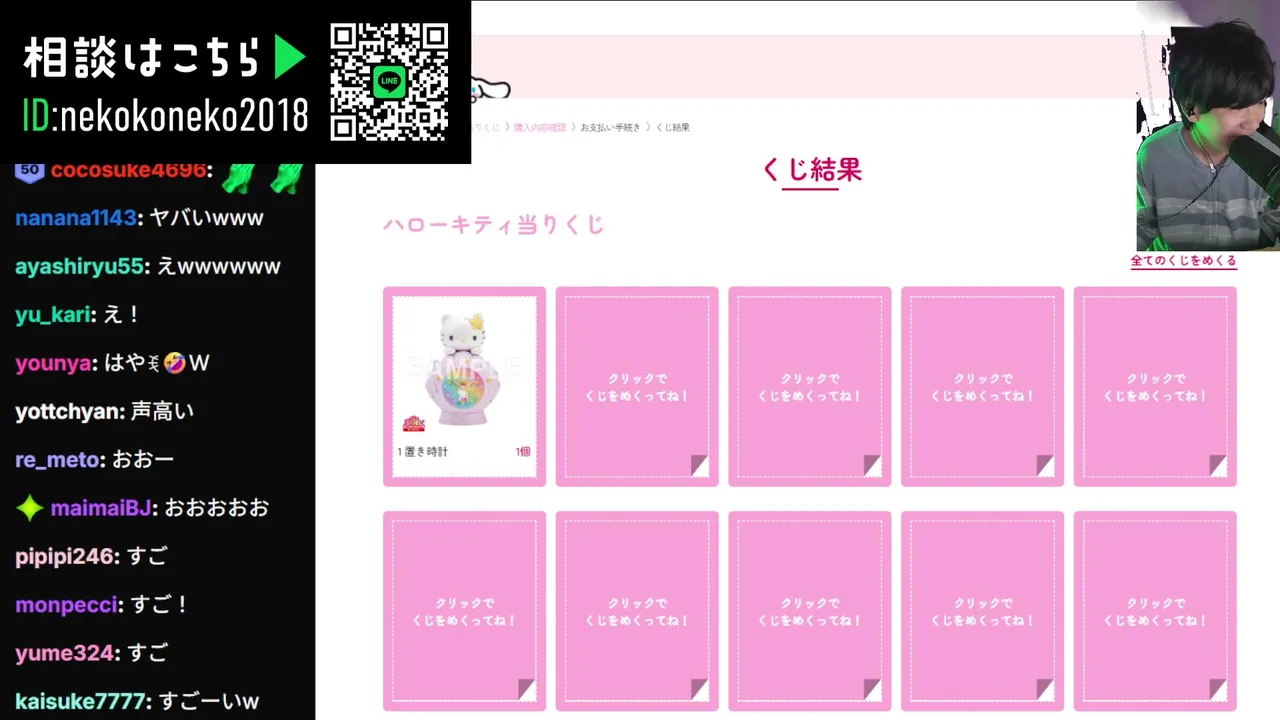Click chat username nanana1143

(x=76, y=218)
